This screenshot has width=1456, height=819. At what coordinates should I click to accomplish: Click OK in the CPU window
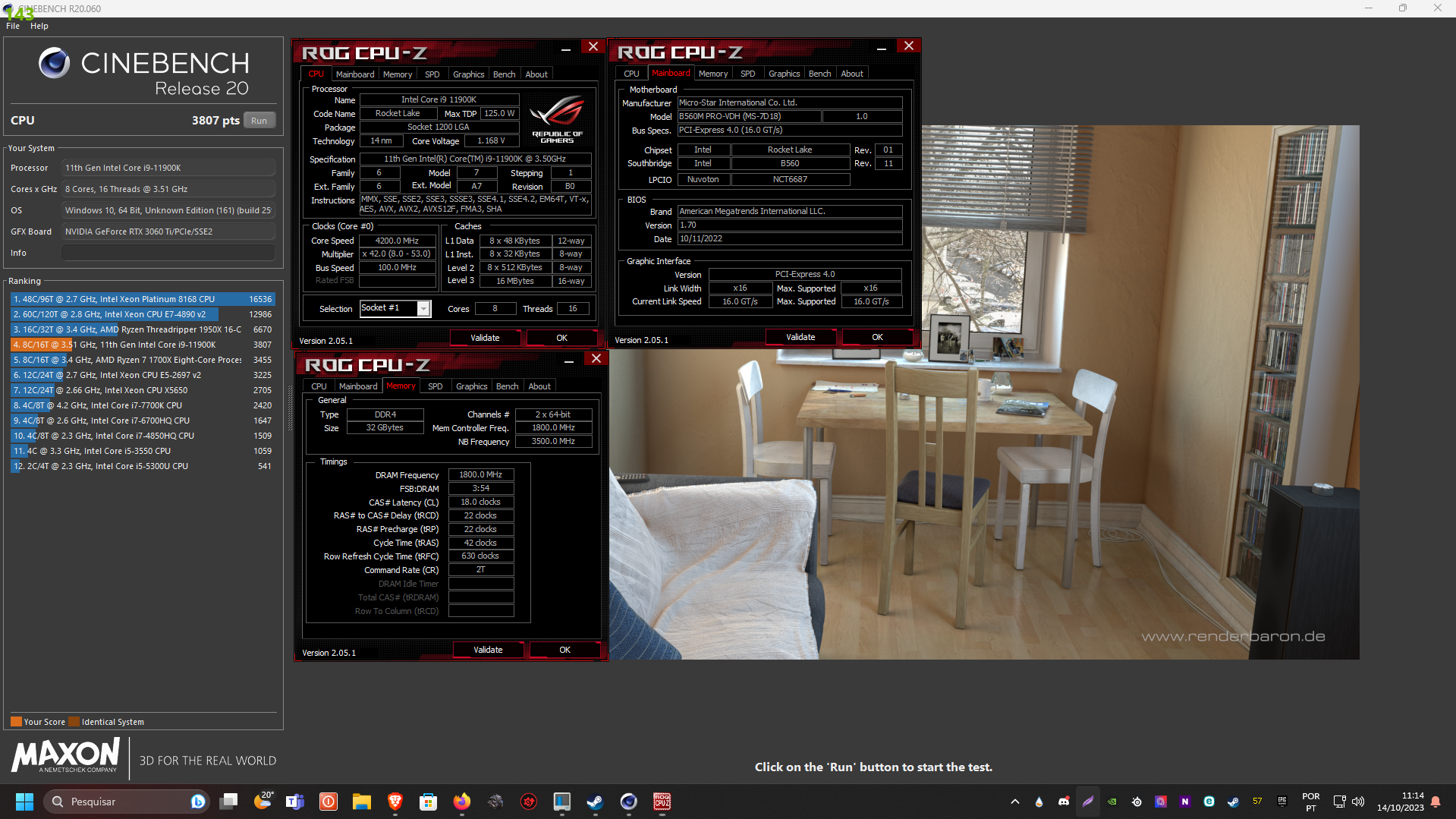561,338
